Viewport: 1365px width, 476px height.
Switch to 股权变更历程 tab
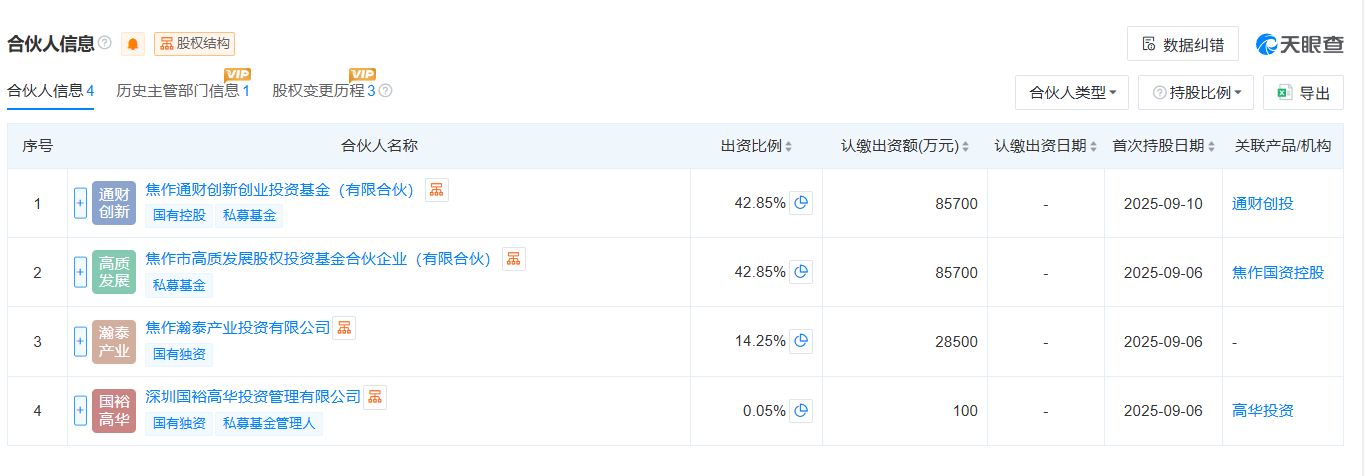point(323,91)
